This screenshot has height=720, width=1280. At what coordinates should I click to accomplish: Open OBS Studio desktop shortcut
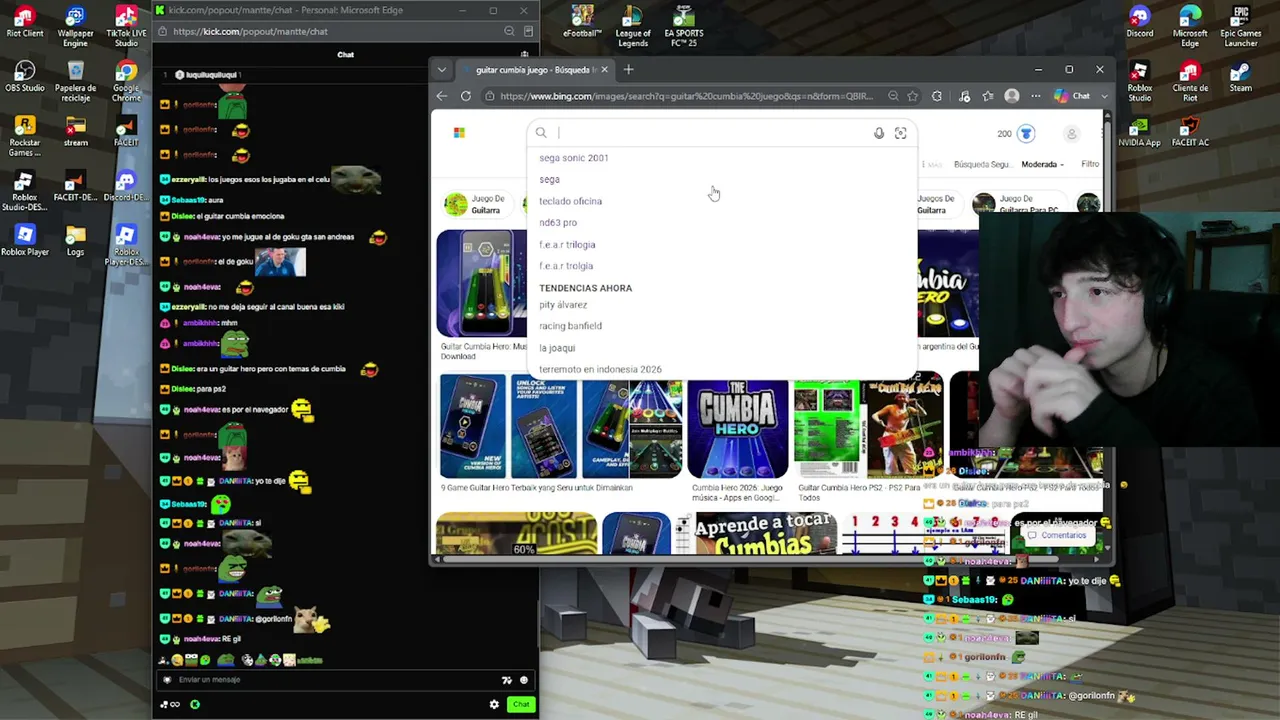click(x=25, y=77)
